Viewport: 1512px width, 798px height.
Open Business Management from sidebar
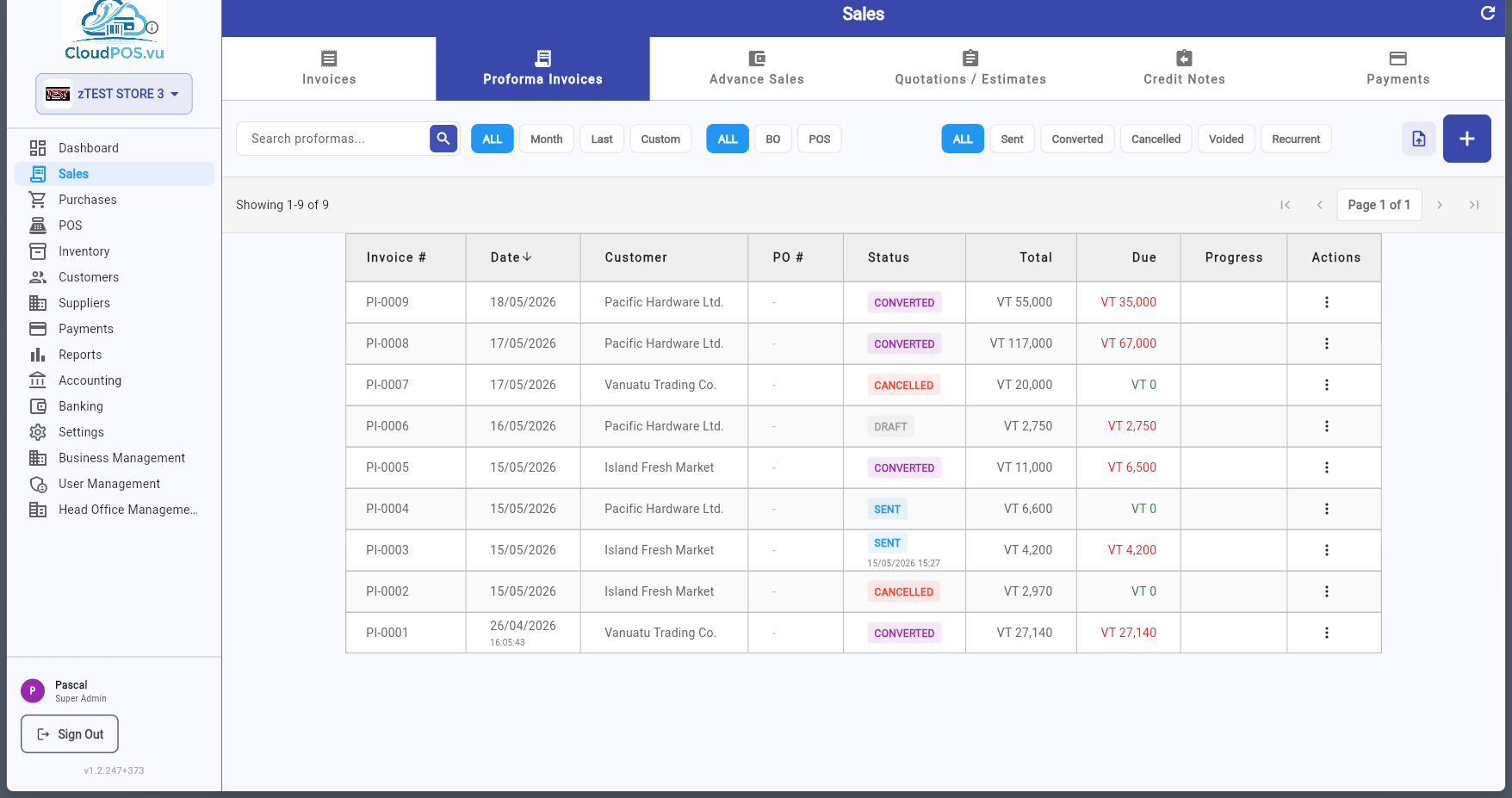click(114, 458)
